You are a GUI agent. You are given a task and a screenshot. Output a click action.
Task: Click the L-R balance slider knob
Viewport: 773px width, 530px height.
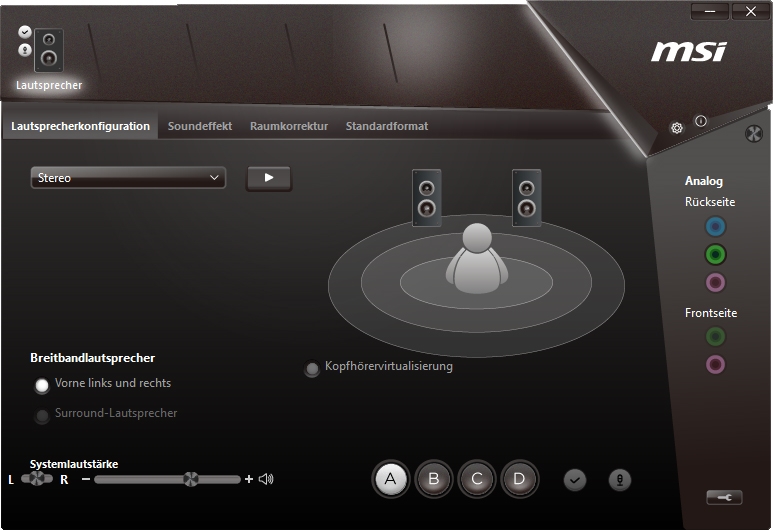pos(37,478)
